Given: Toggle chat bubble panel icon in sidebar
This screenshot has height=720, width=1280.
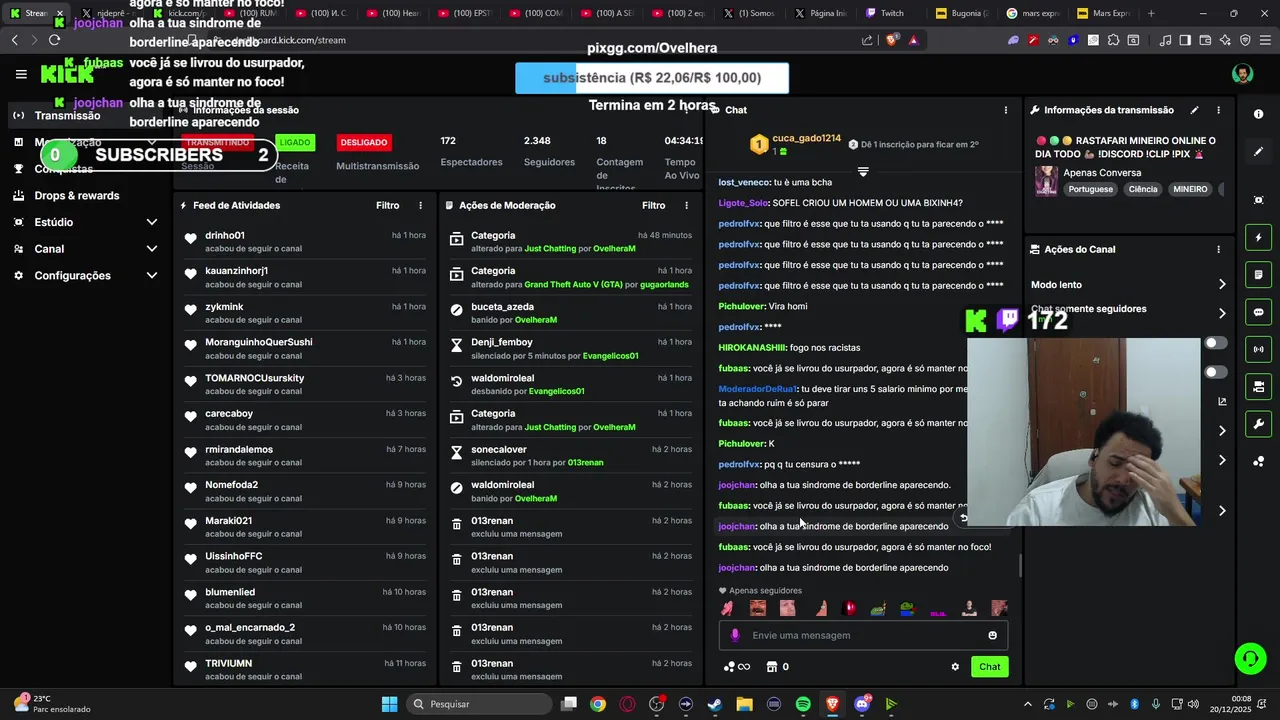Looking at the screenshot, I should coord(1258,312).
